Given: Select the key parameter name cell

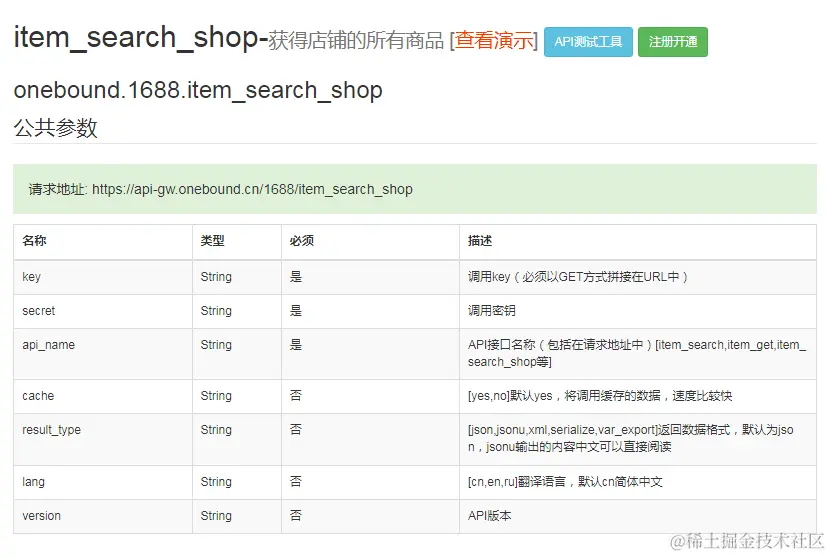Looking at the screenshot, I should coord(103,277).
